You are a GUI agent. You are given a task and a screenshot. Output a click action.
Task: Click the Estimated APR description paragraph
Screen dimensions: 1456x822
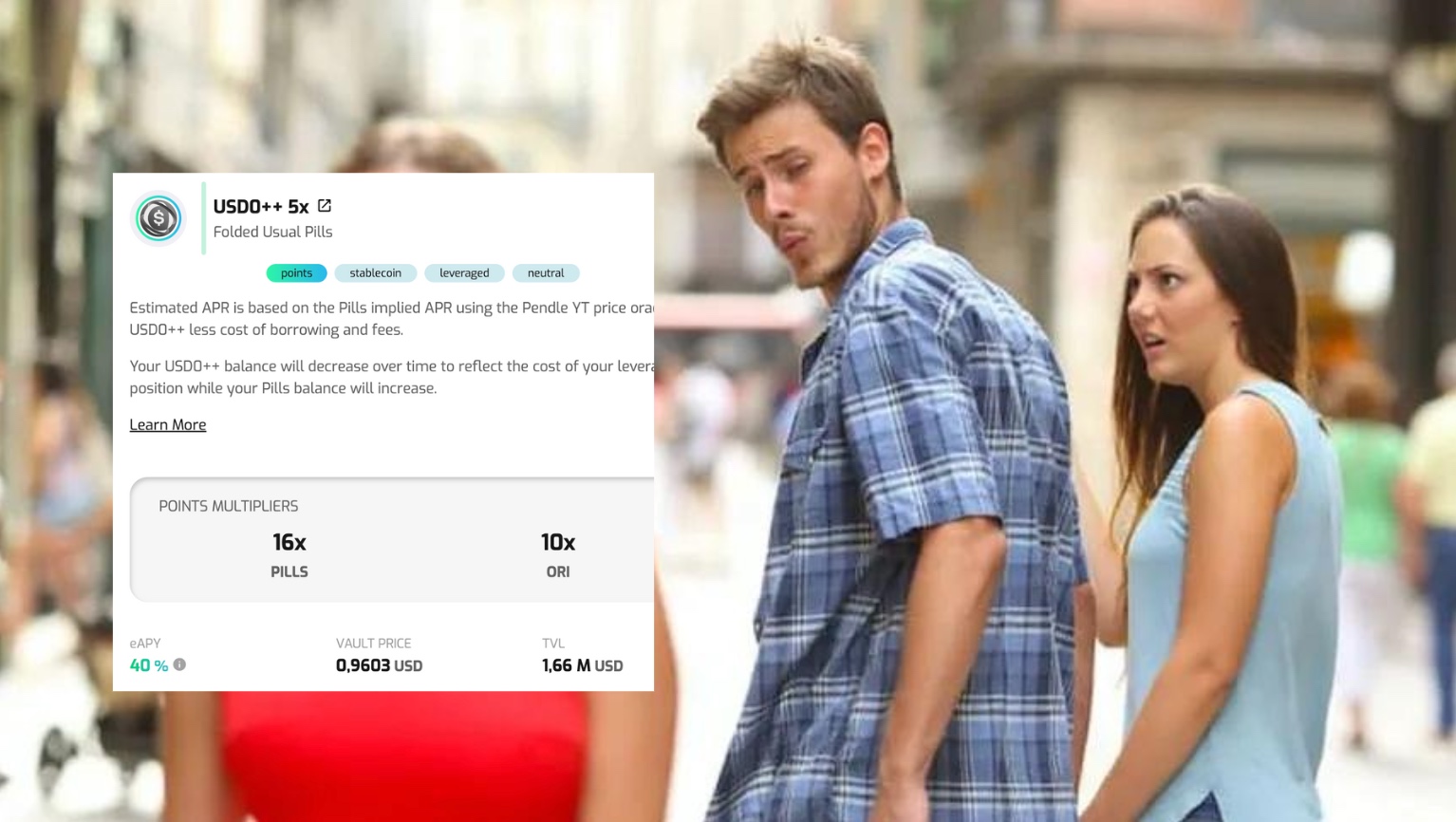(392, 319)
